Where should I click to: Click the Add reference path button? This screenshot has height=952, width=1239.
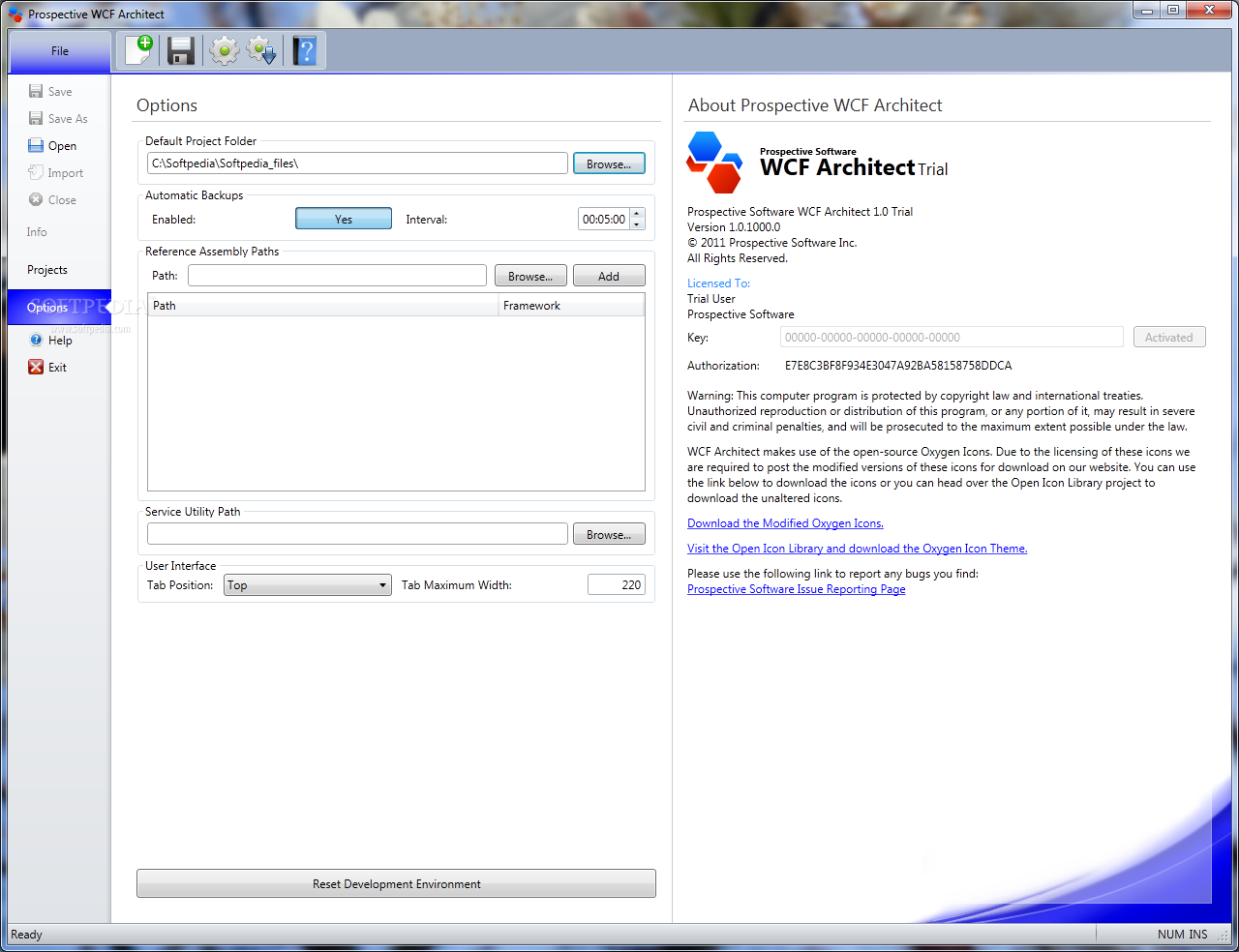tap(609, 276)
